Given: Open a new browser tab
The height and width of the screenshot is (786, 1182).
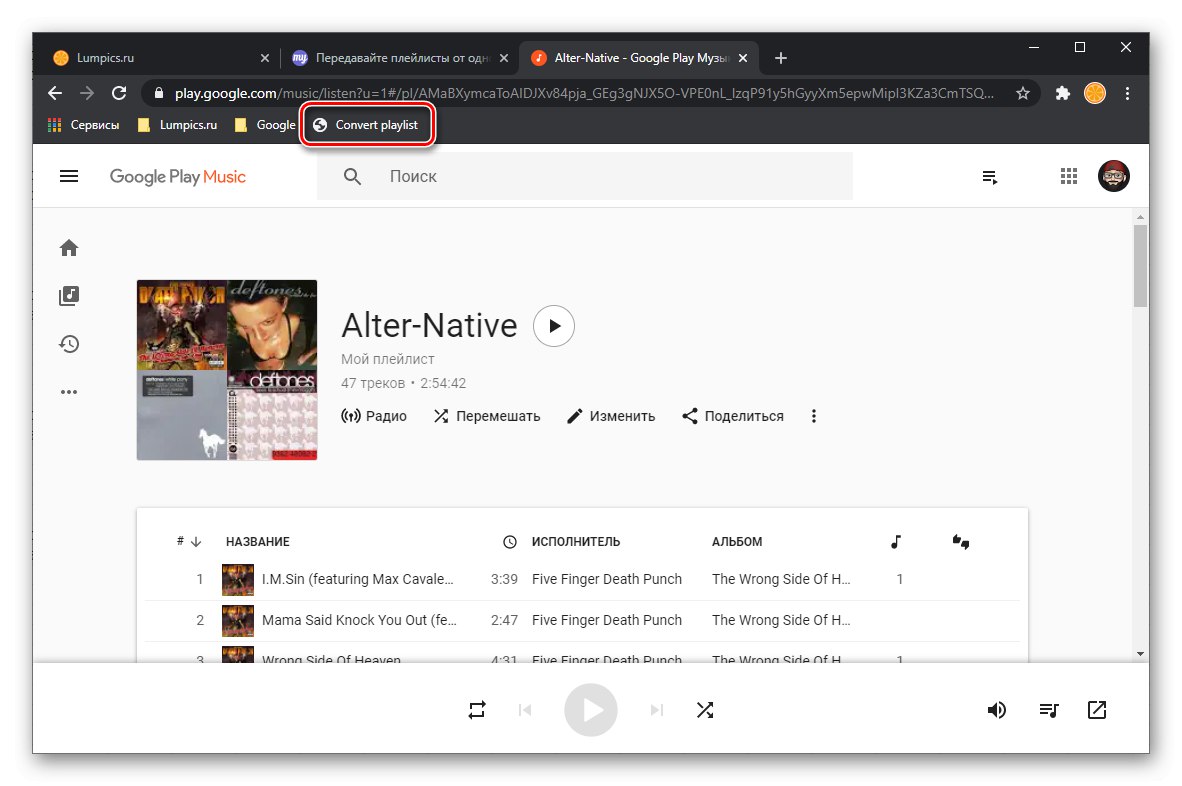Looking at the screenshot, I should (781, 58).
